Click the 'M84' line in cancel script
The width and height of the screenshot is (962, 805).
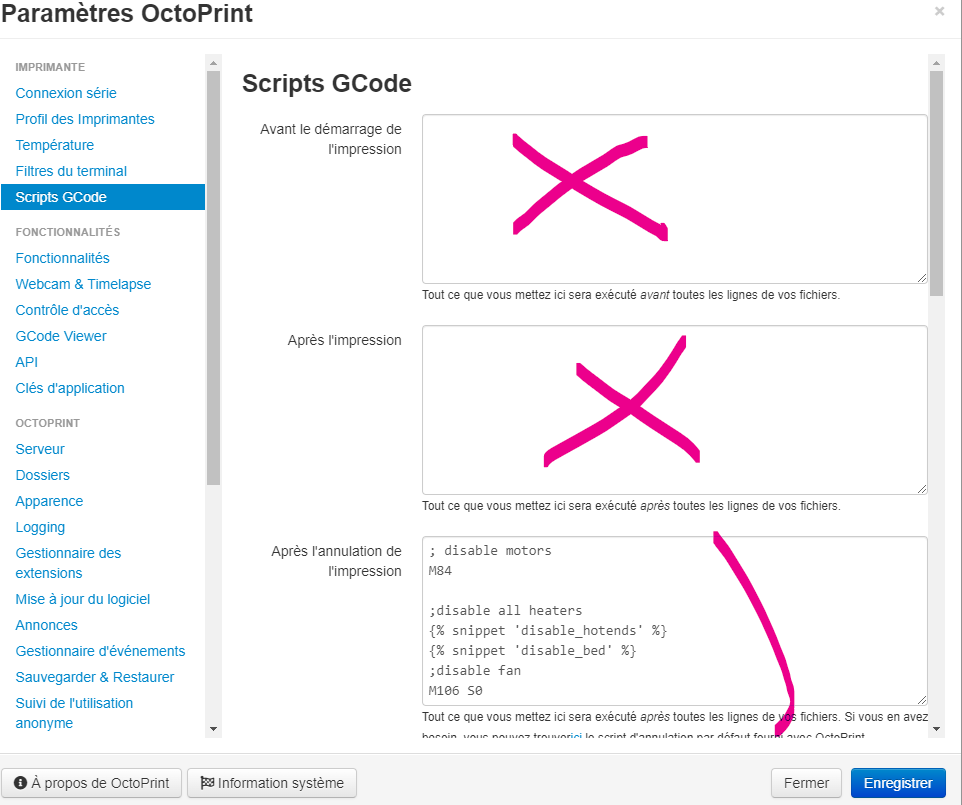pyautogui.click(x=440, y=571)
